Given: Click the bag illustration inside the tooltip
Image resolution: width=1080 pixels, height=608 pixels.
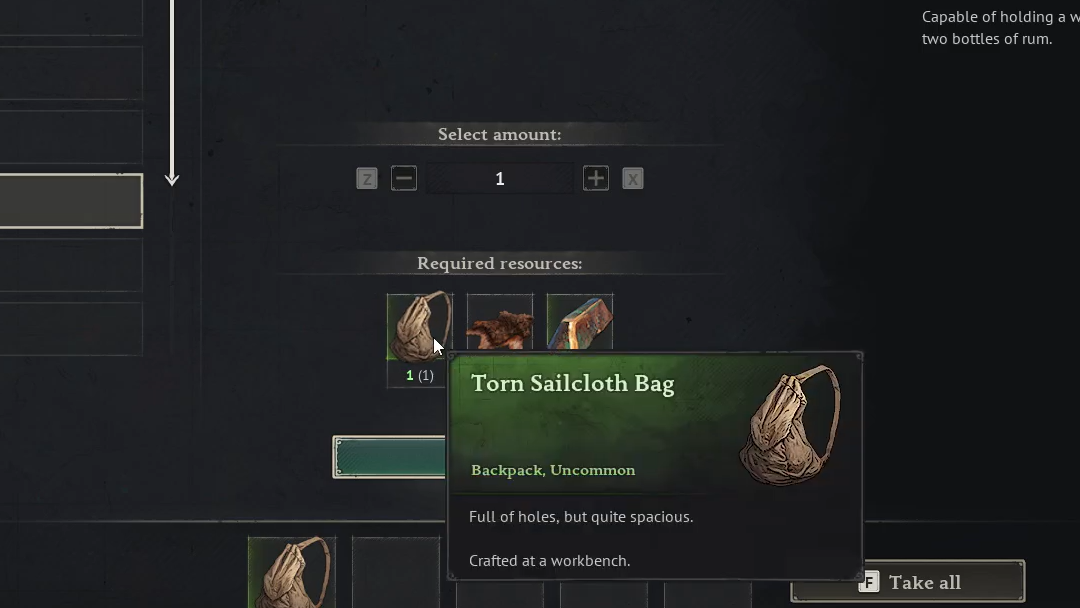Looking at the screenshot, I should (790, 424).
